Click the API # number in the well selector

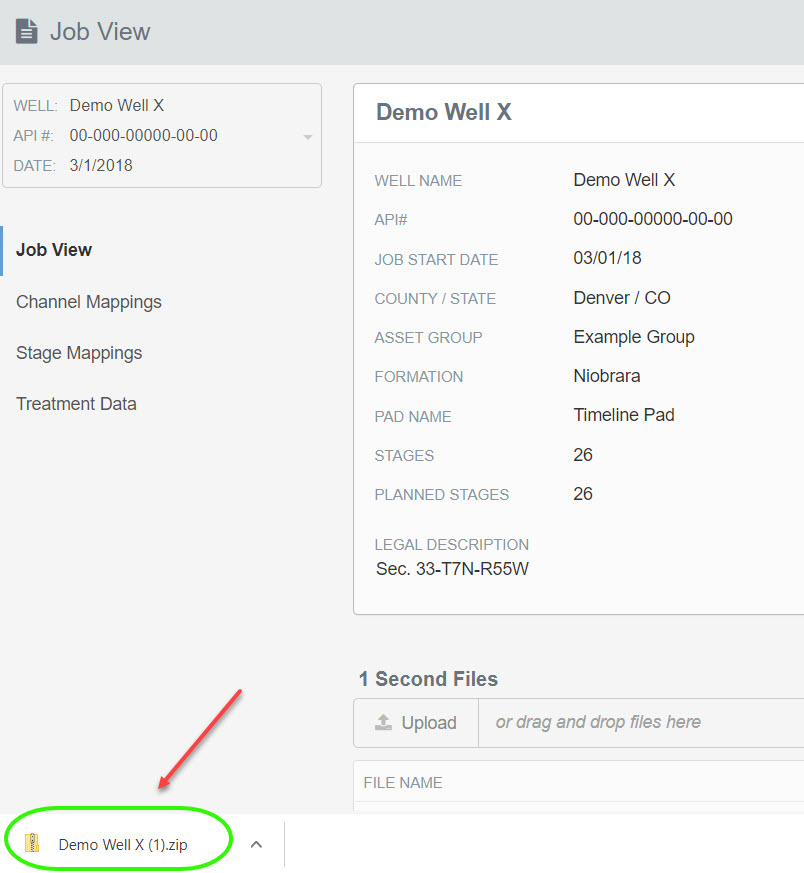click(x=143, y=135)
